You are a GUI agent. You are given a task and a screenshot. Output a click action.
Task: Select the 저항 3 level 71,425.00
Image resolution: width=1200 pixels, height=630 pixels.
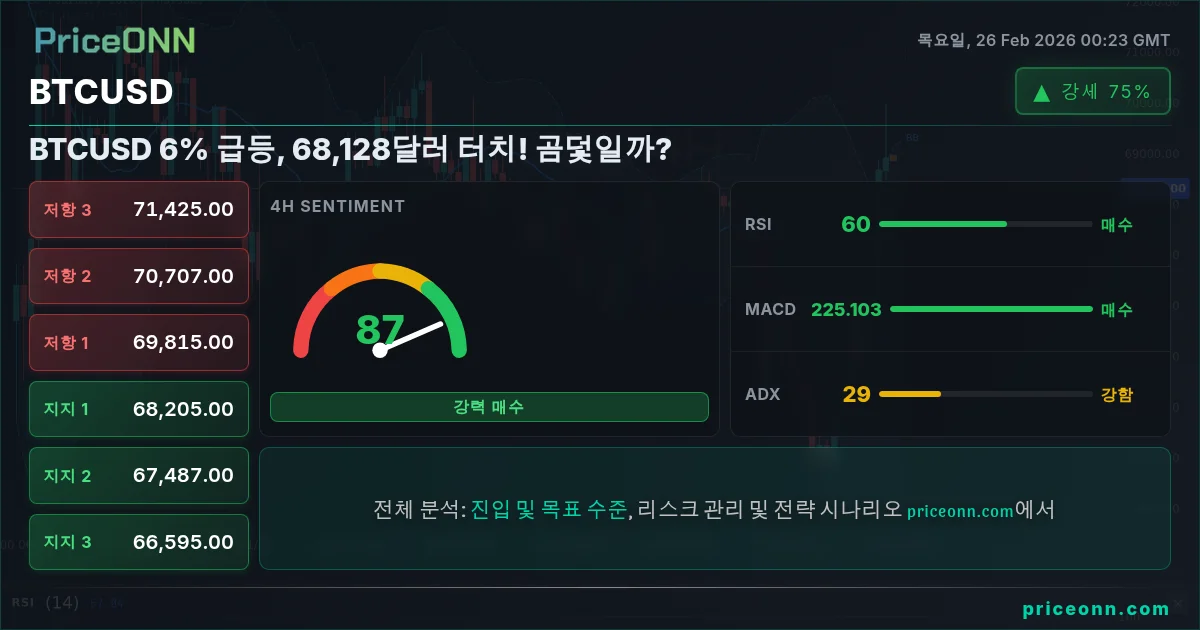click(139, 210)
